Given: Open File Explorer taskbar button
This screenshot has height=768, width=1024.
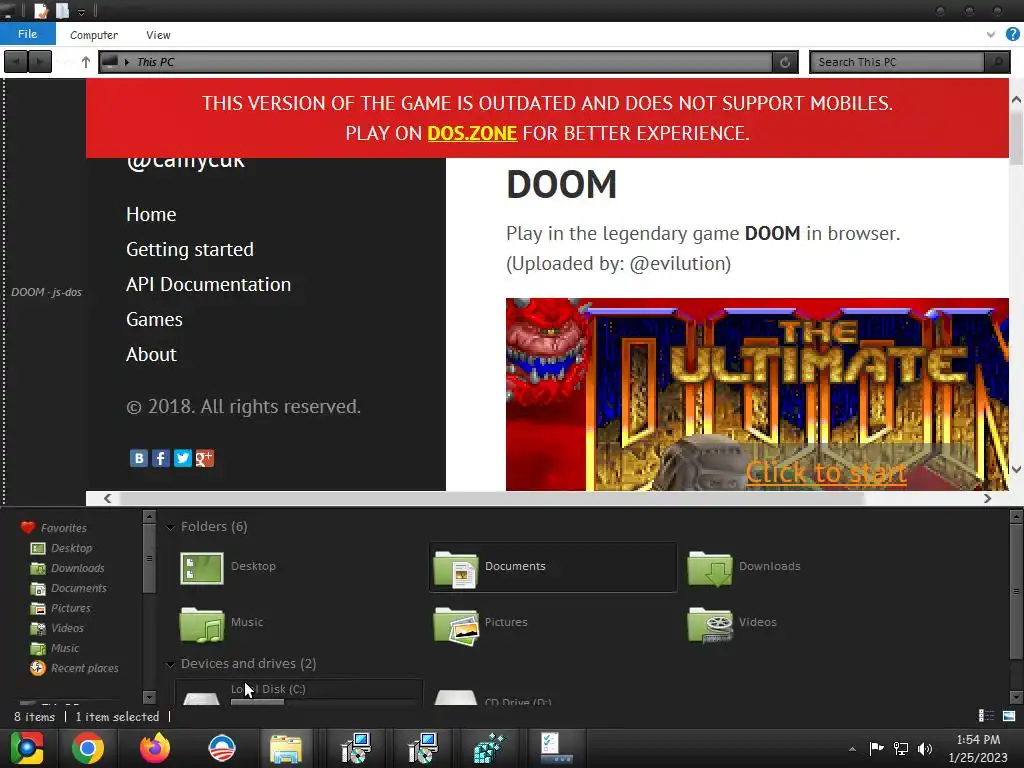Looking at the screenshot, I should pyautogui.click(x=286, y=748).
